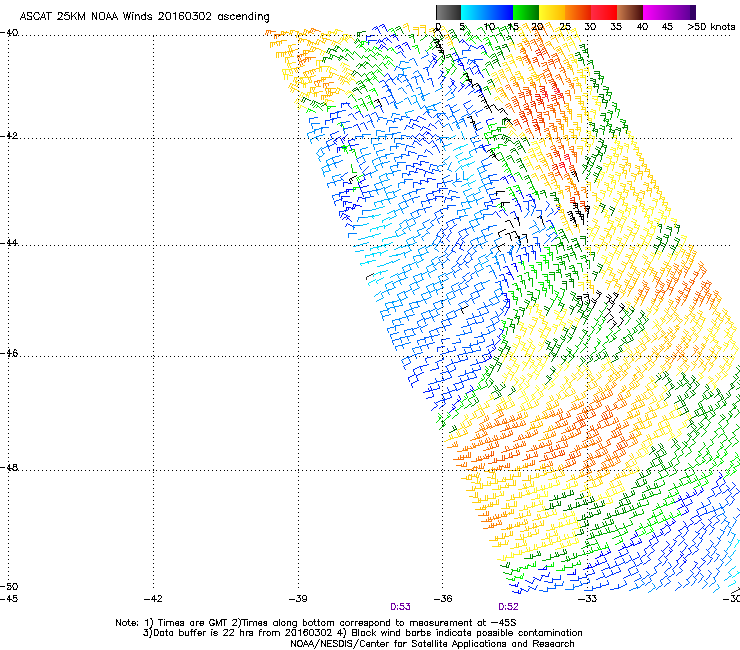The height and width of the screenshot is (650, 740).
Task: Pick the magenta 40-45 knots legend segment
Action: 656,12
